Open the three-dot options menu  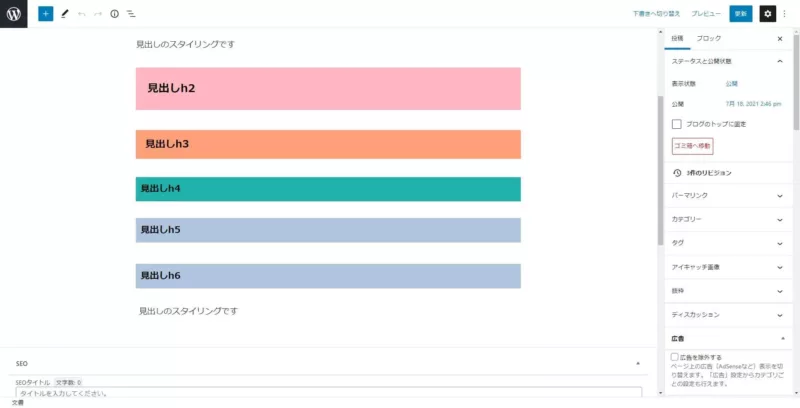(x=785, y=14)
